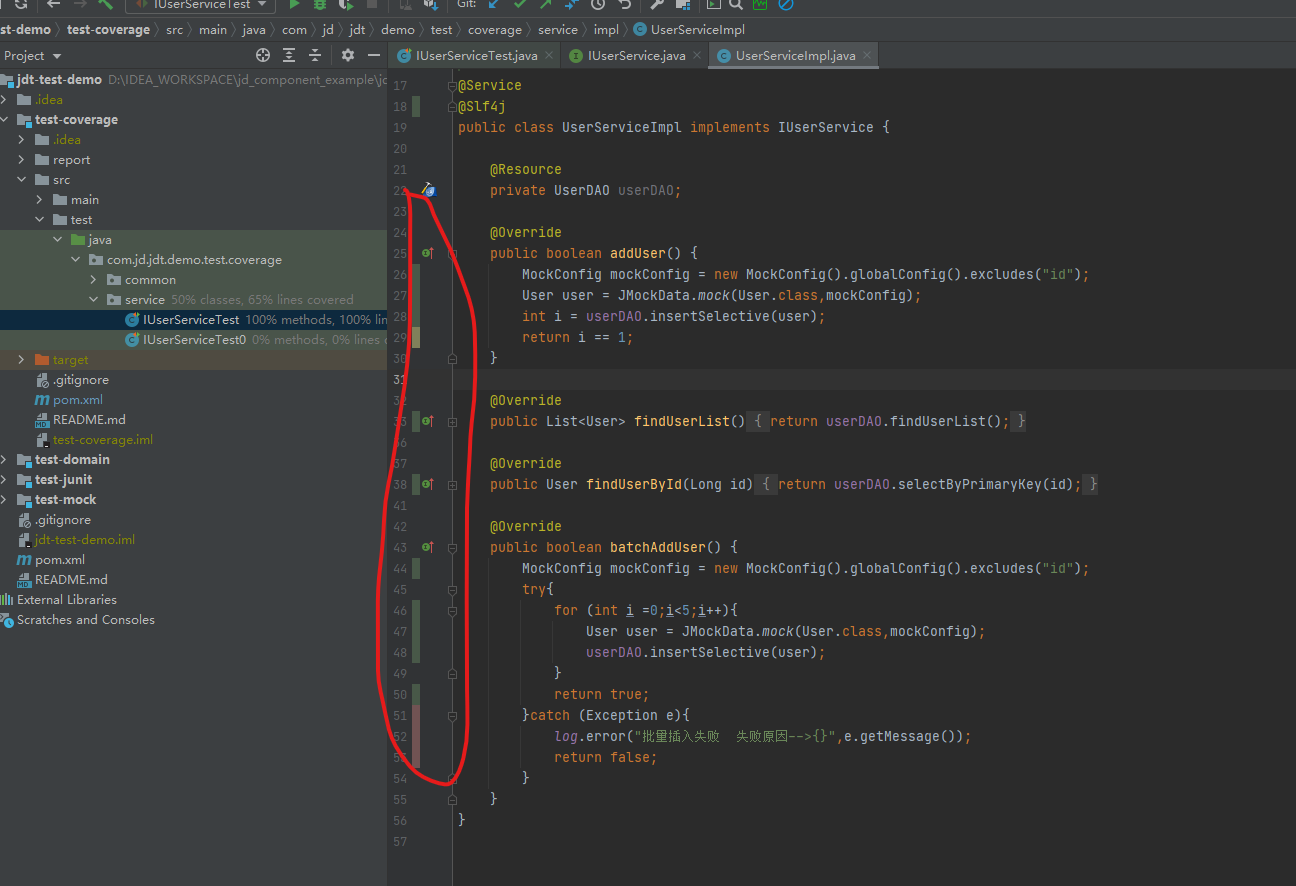Open Project panel gear options
1296x886 pixels.
click(x=348, y=55)
